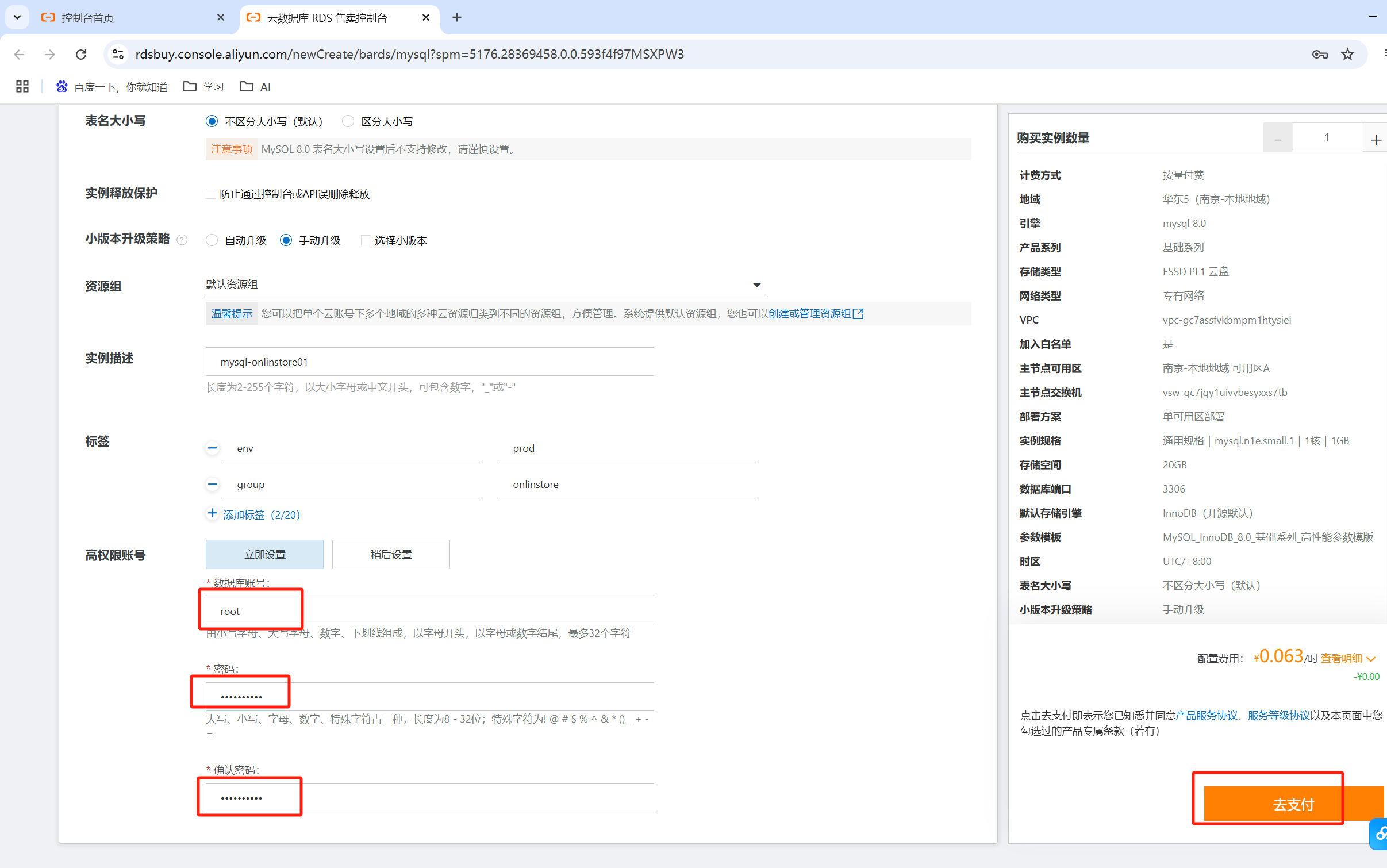Open the tab search dropdown arrow
This screenshot has width=1387, height=868.
(x=17, y=17)
